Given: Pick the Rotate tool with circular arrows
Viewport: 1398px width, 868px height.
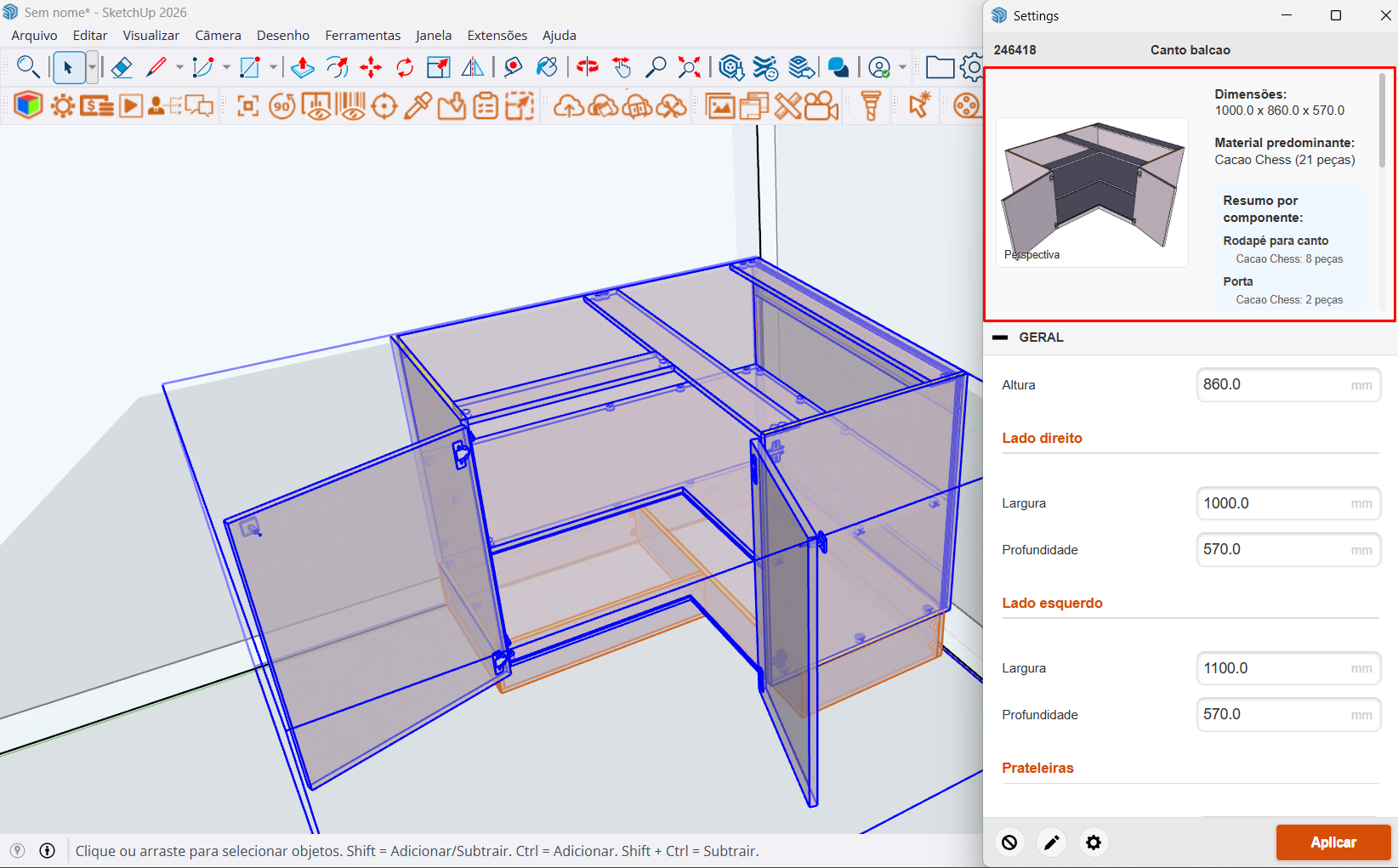Looking at the screenshot, I should tap(405, 67).
